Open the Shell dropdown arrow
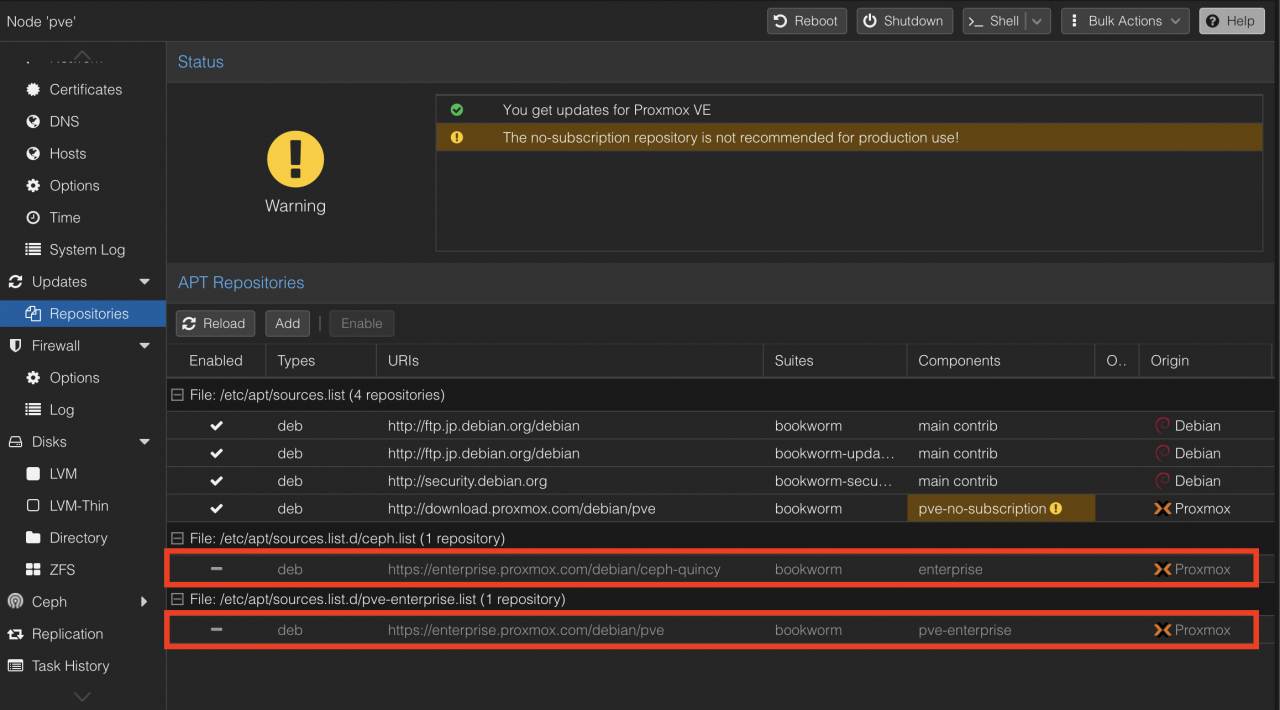 click(x=1038, y=21)
